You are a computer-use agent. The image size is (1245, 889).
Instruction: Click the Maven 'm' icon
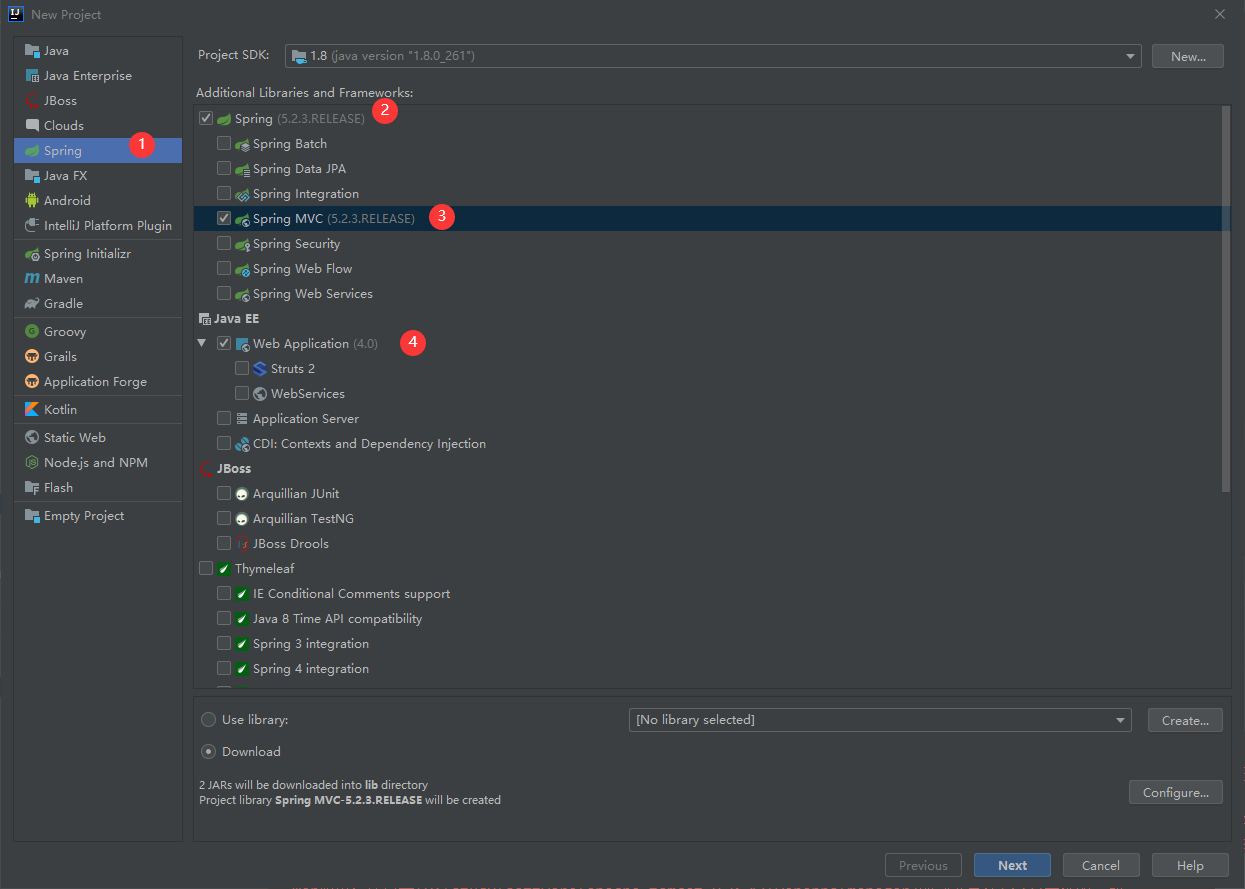pos(32,278)
